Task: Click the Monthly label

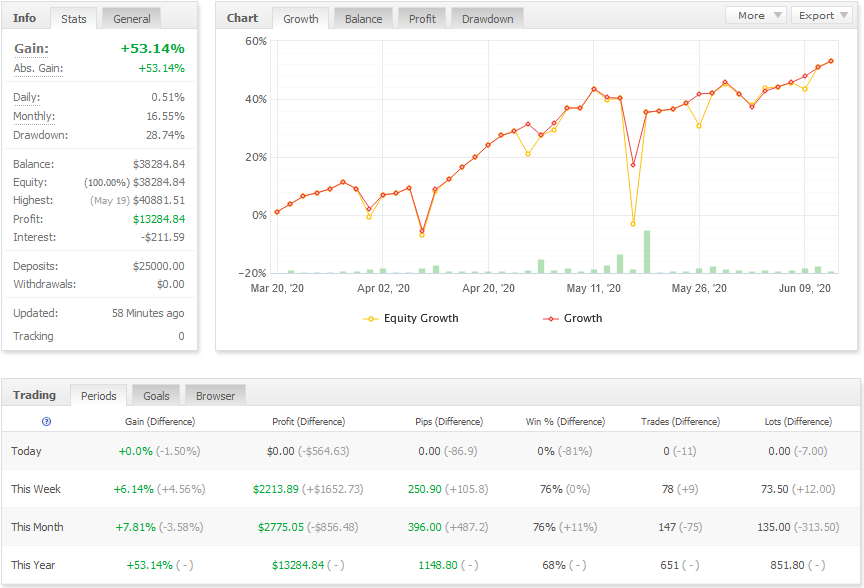Action: [34, 116]
